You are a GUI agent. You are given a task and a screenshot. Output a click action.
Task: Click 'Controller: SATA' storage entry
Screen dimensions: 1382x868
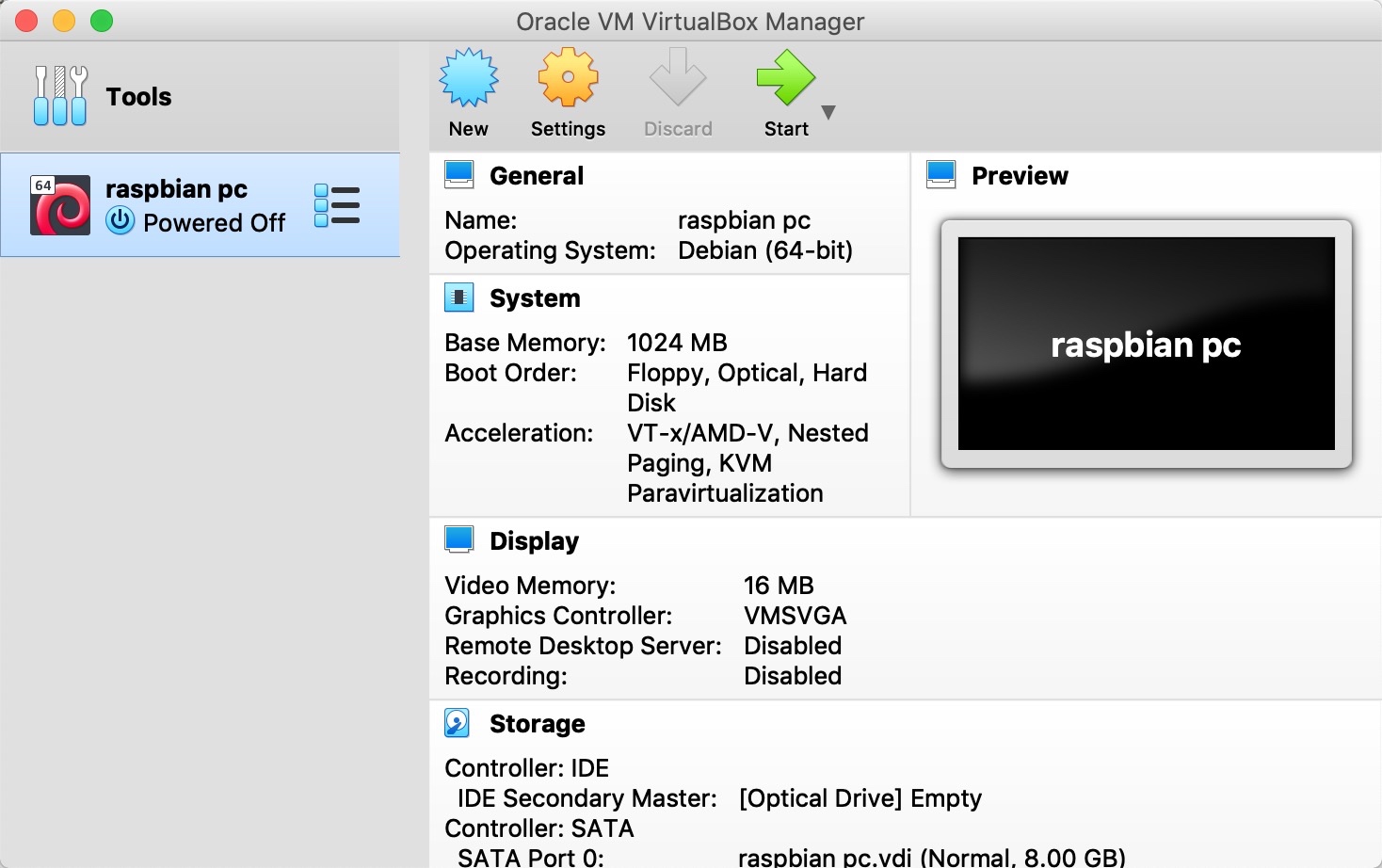click(539, 828)
